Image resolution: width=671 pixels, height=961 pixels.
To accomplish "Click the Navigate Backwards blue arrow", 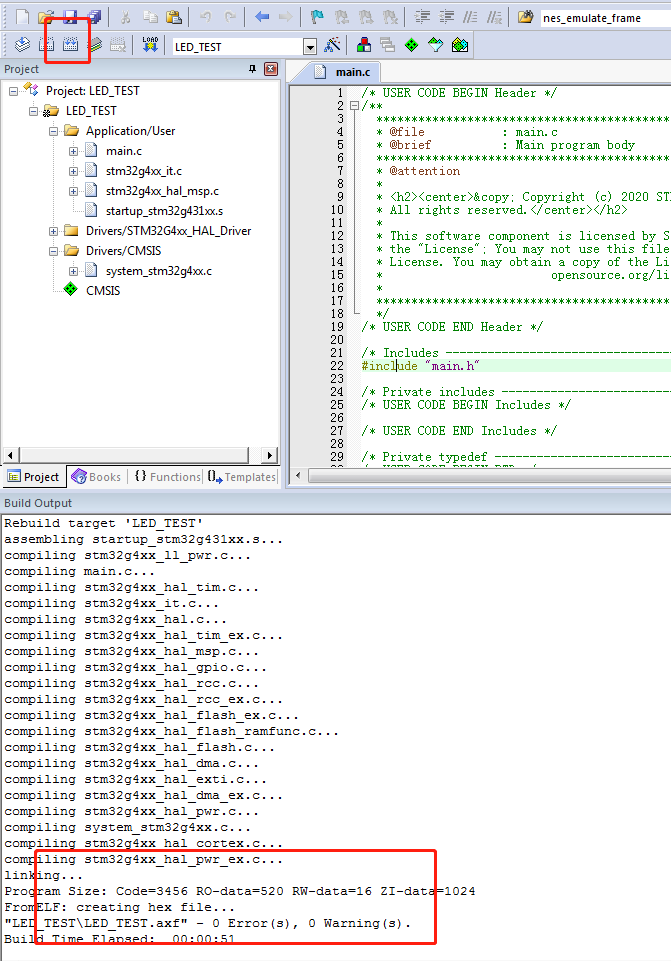I will [262, 17].
